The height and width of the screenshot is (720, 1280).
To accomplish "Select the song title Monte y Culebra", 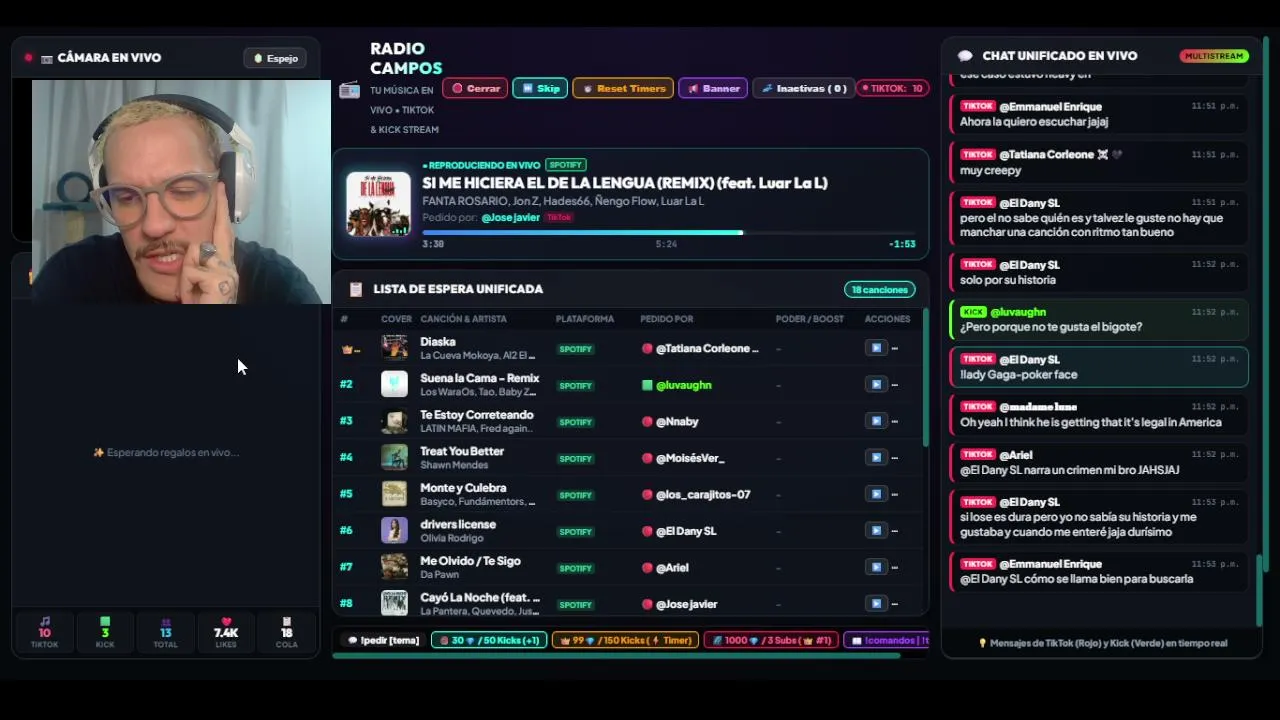I will pyautogui.click(x=463, y=488).
